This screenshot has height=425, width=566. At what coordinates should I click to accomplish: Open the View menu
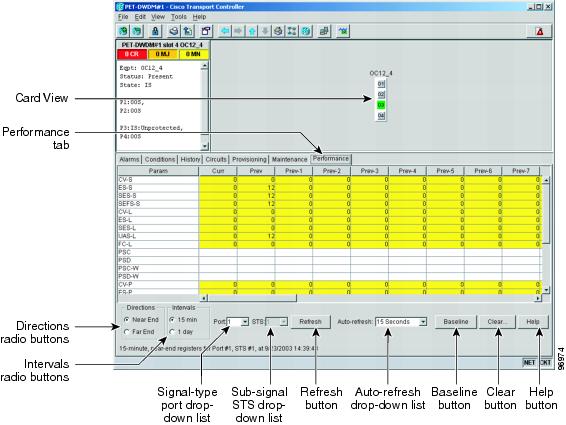point(158,17)
